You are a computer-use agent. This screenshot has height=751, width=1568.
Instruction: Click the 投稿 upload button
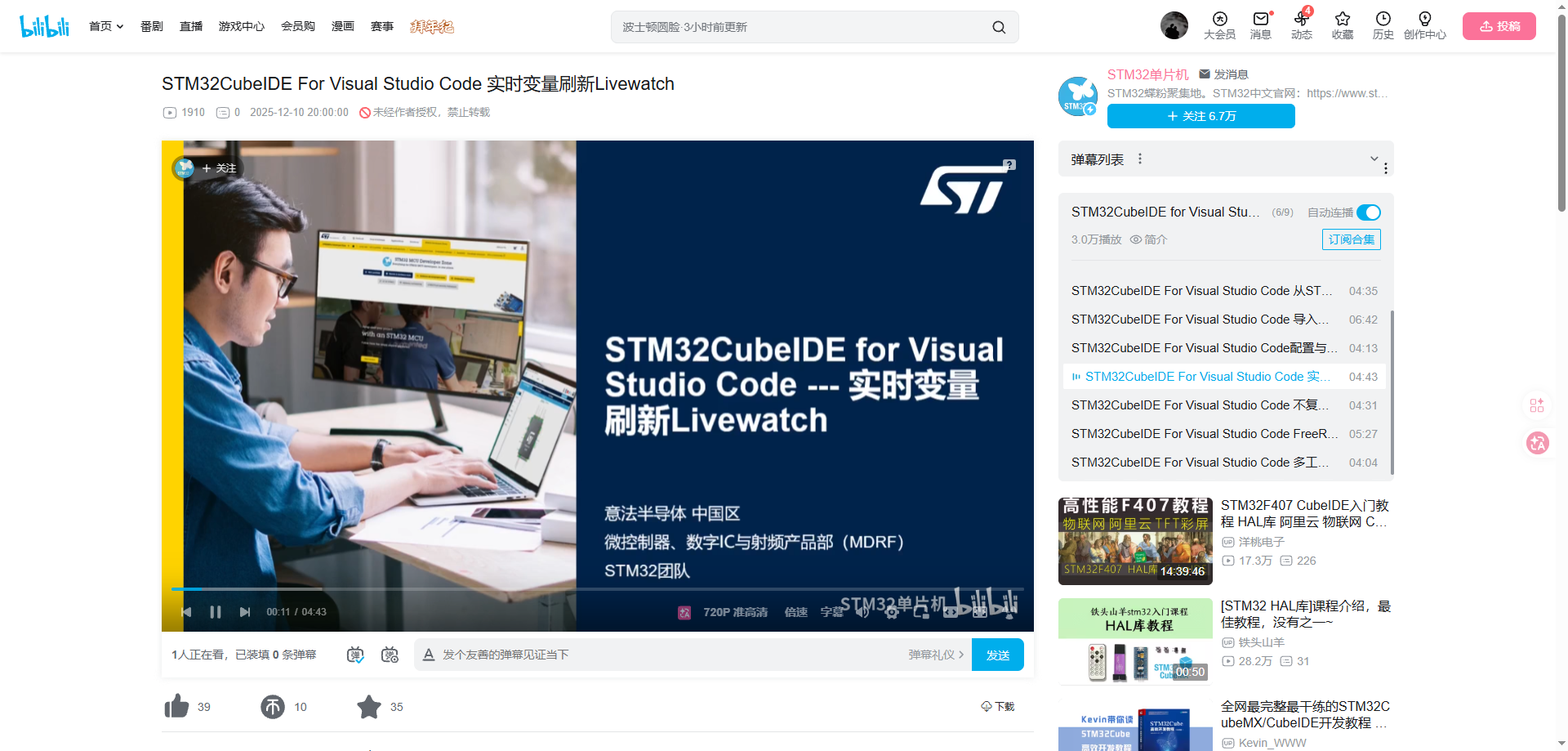[x=1499, y=26]
